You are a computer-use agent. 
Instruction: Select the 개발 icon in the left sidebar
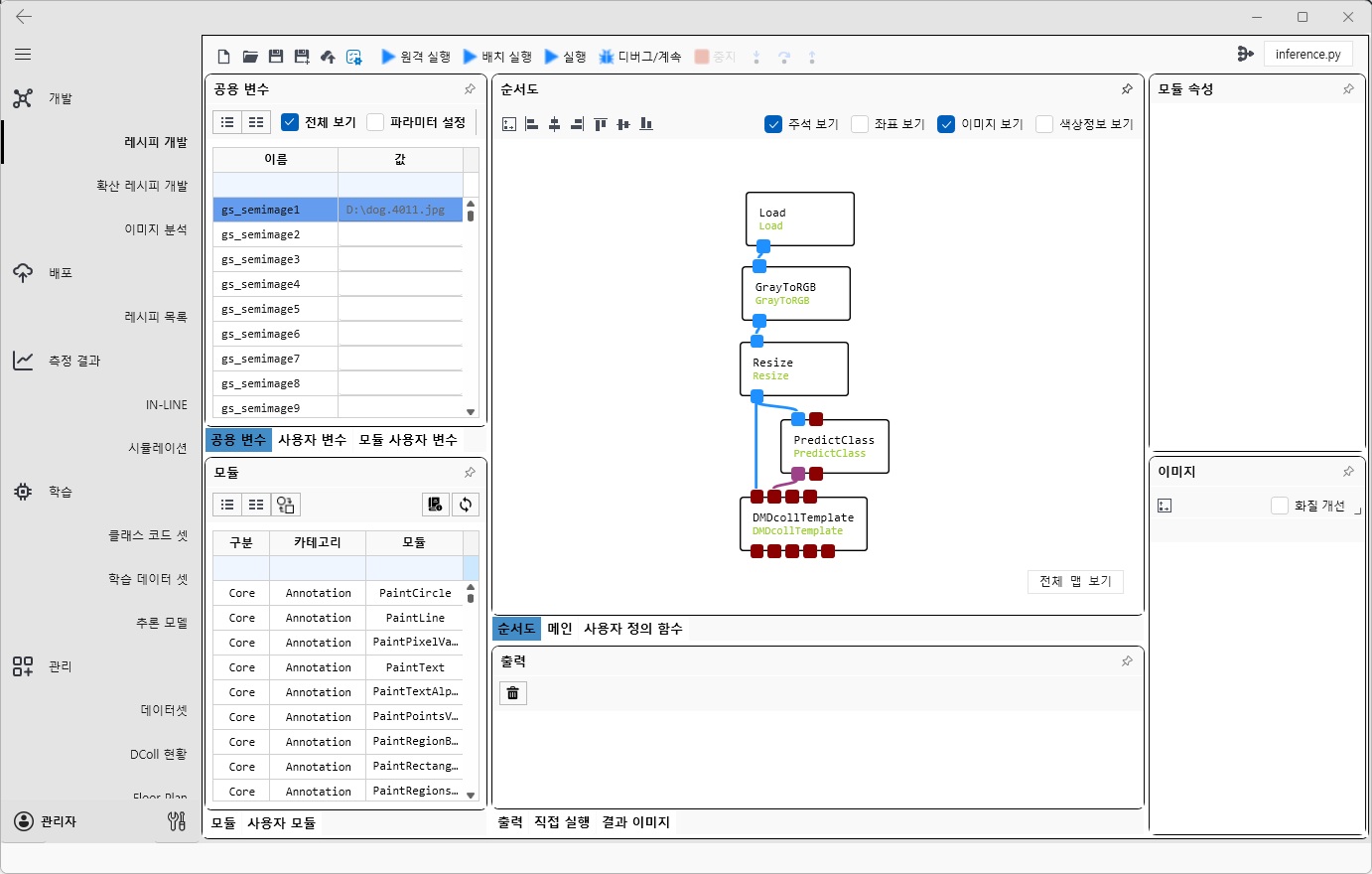23,98
